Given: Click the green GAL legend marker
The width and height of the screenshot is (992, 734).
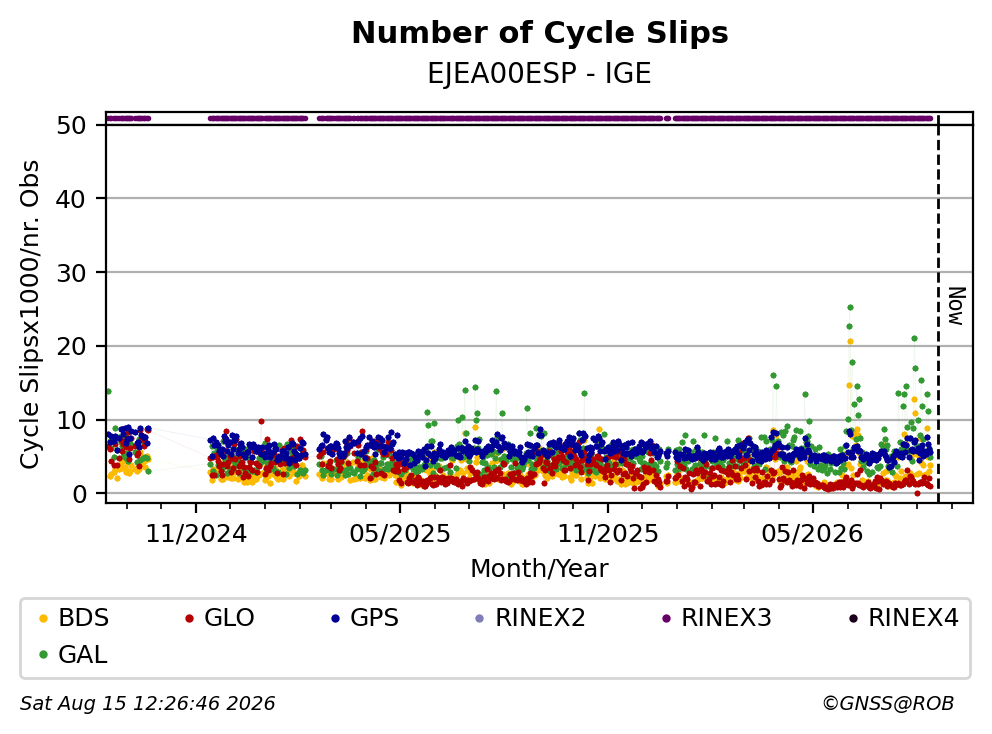Looking at the screenshot, I should tap(44, 655).
